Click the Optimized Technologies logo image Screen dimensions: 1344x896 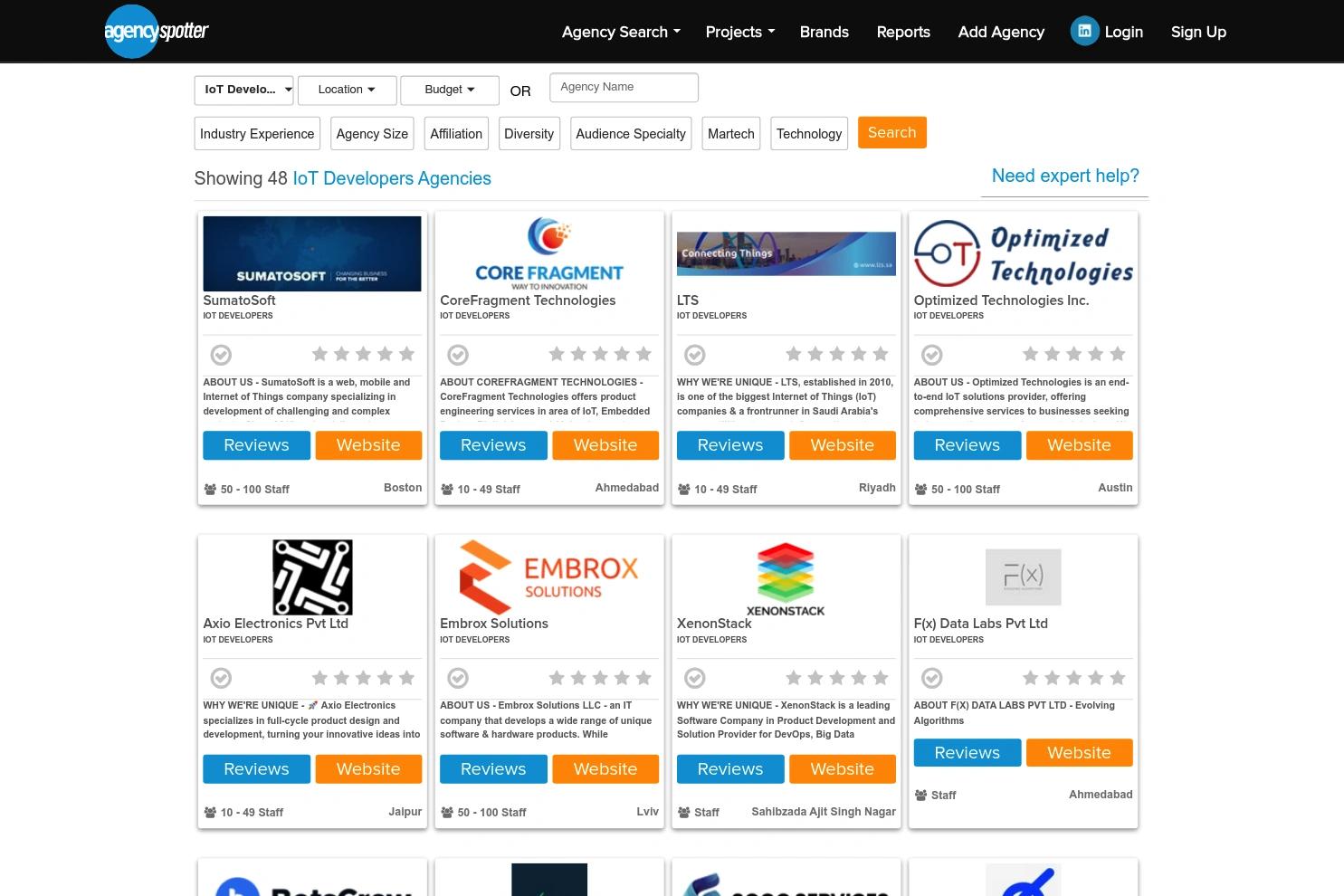pos(1024,253)
